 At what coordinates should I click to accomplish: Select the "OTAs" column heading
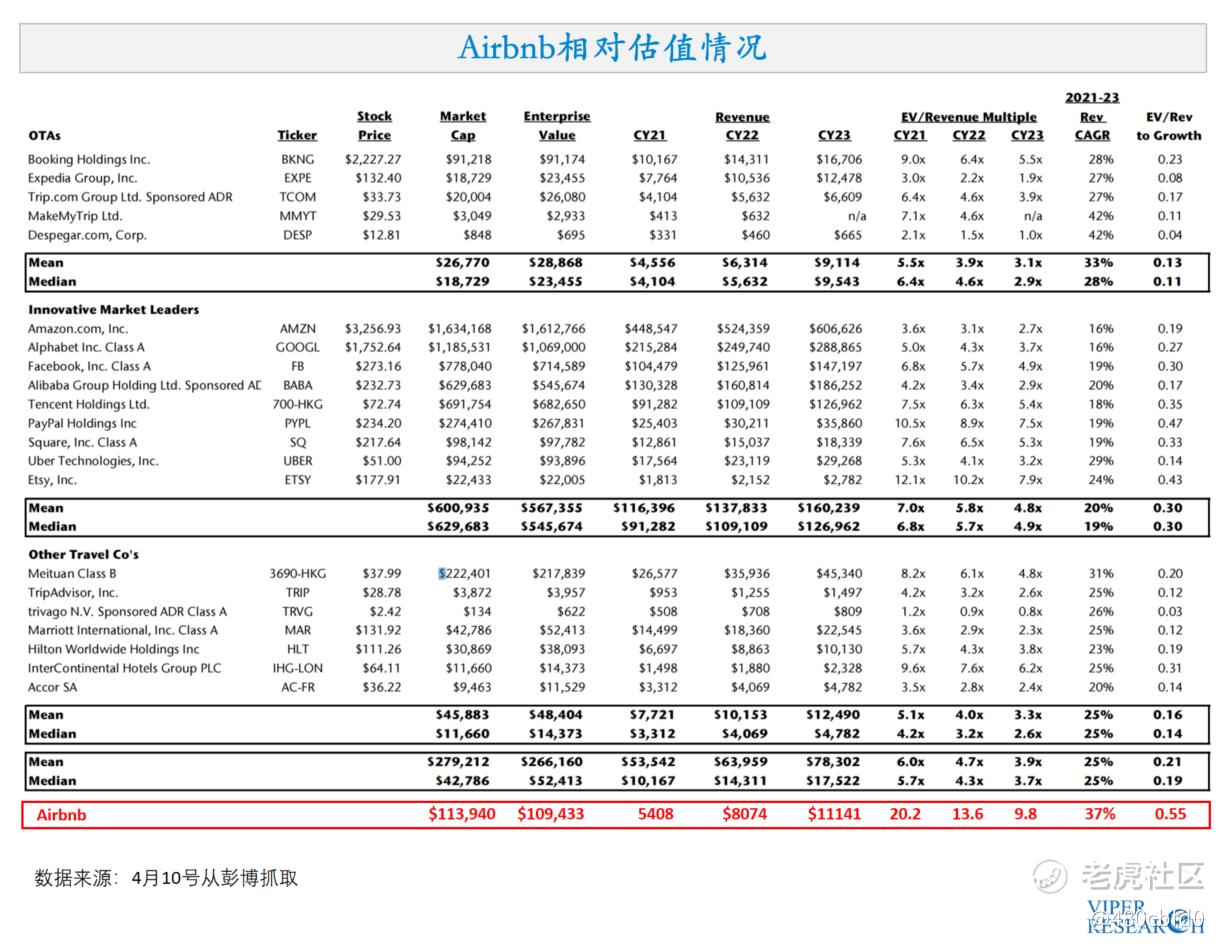pyautogui.click(x=45, y=136)
